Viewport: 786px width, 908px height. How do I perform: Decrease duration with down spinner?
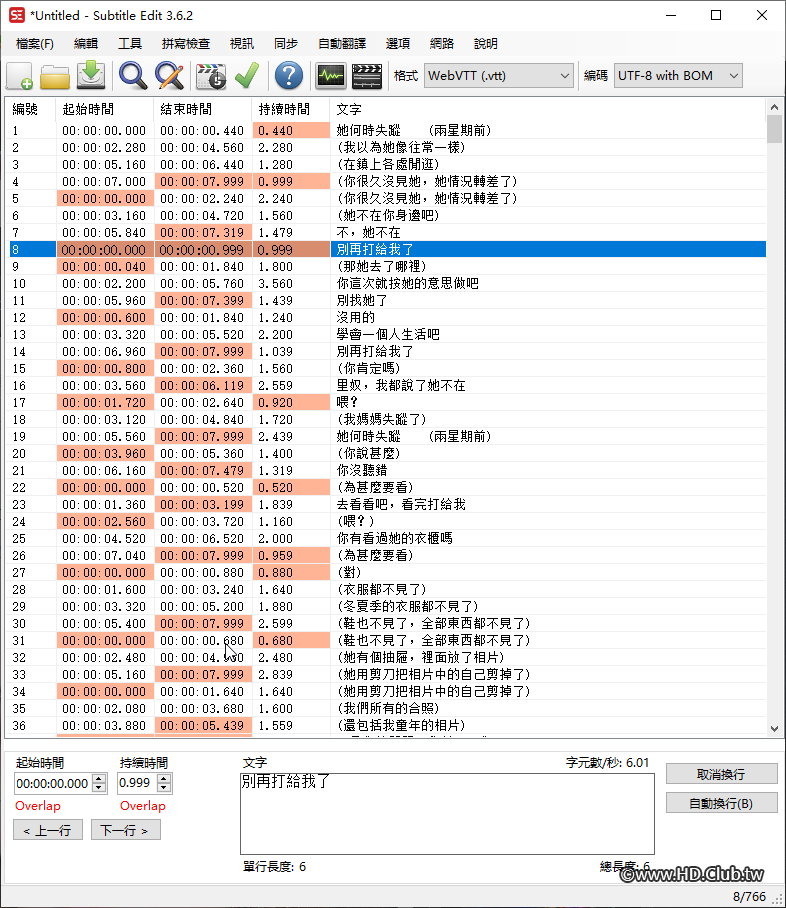(164, 788)
